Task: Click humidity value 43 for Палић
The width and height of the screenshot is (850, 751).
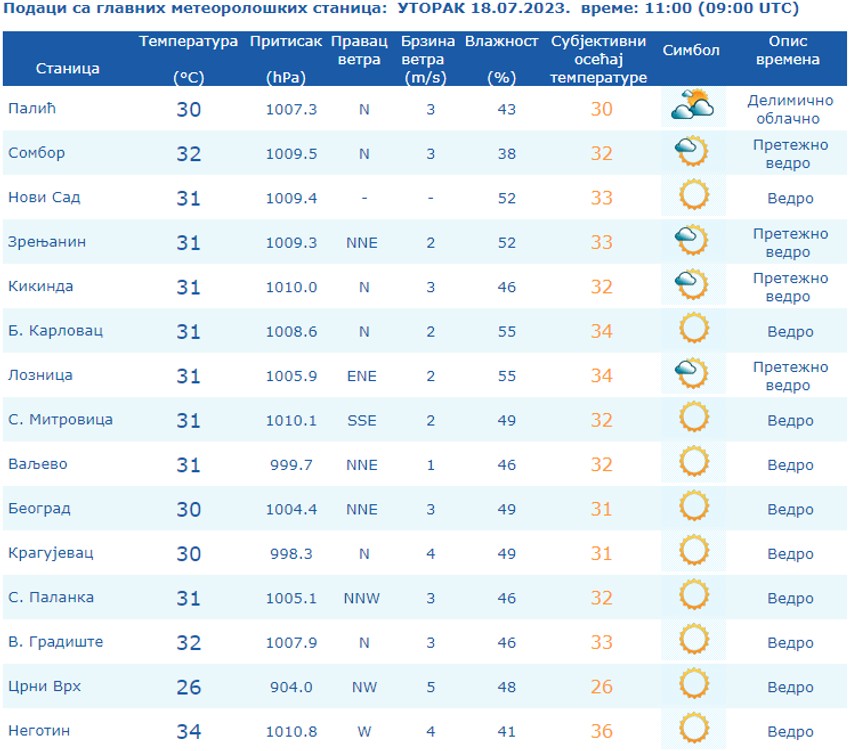Action: pos(507,109)
